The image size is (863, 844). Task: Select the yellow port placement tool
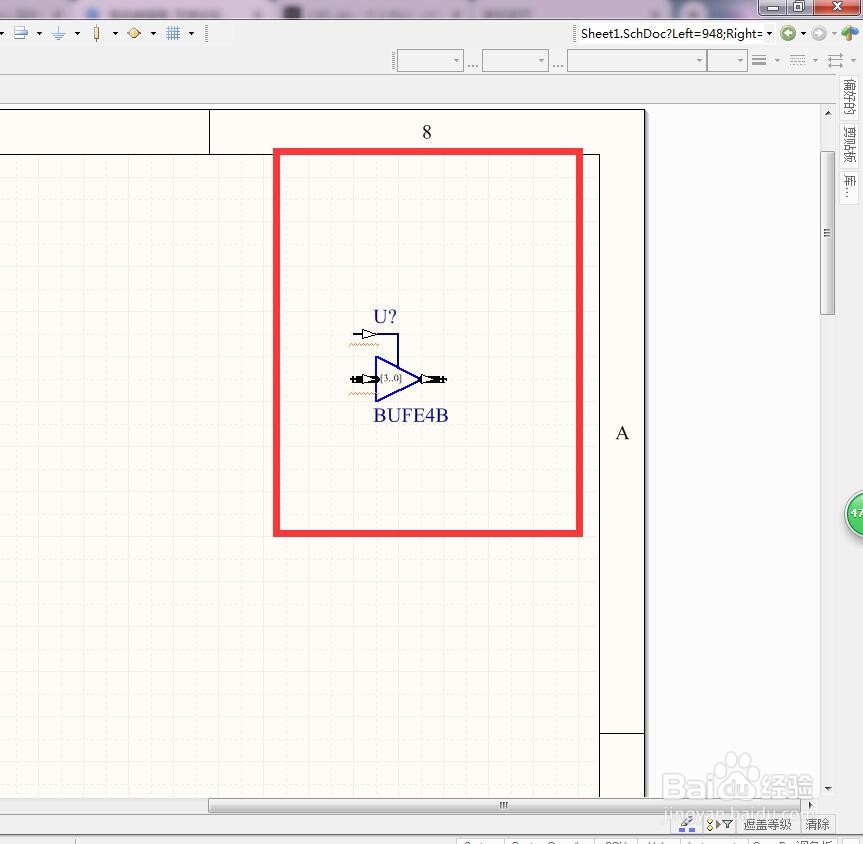134,34
